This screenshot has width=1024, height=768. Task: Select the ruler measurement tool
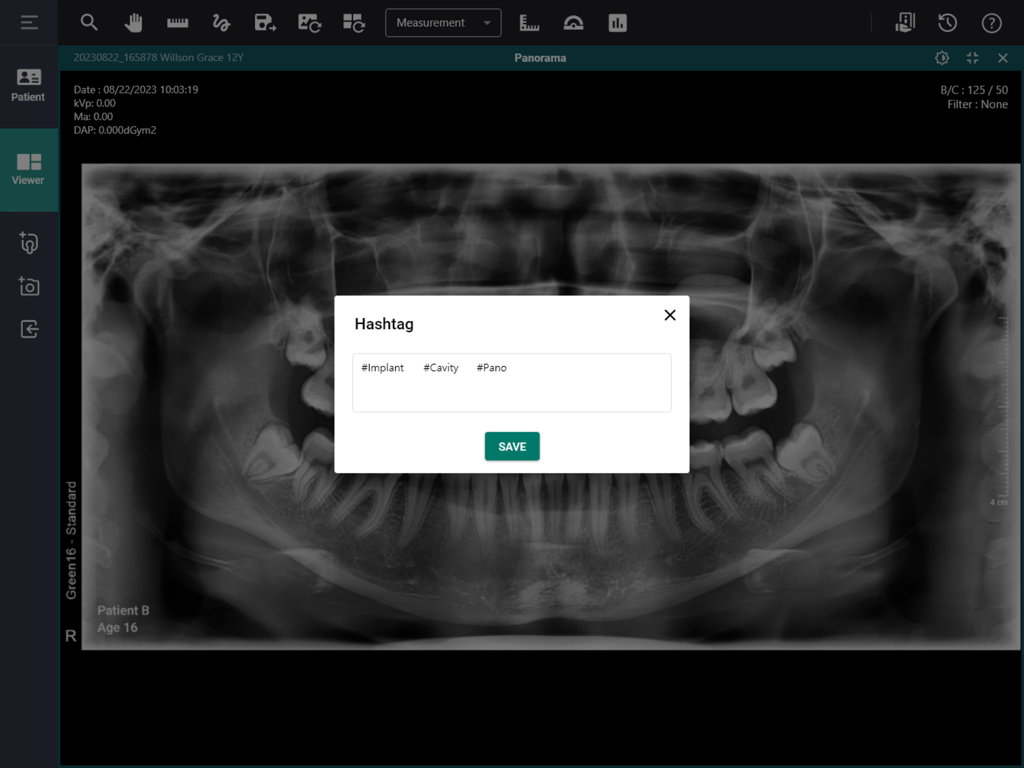click(177, 22)
